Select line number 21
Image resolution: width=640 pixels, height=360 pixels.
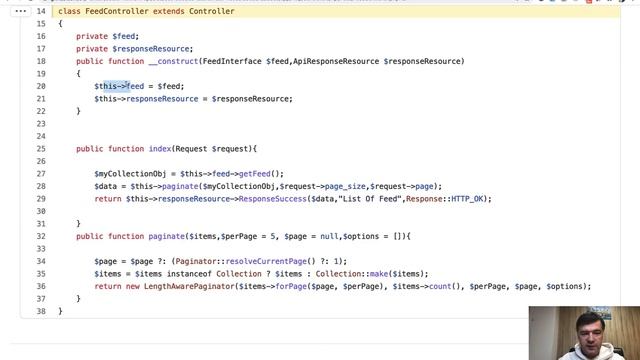click(41, 99)
